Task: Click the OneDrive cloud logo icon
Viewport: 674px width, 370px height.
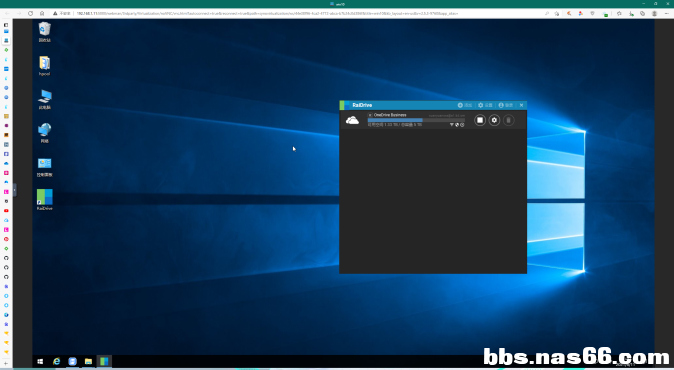Action: click(x=352, y=120)
